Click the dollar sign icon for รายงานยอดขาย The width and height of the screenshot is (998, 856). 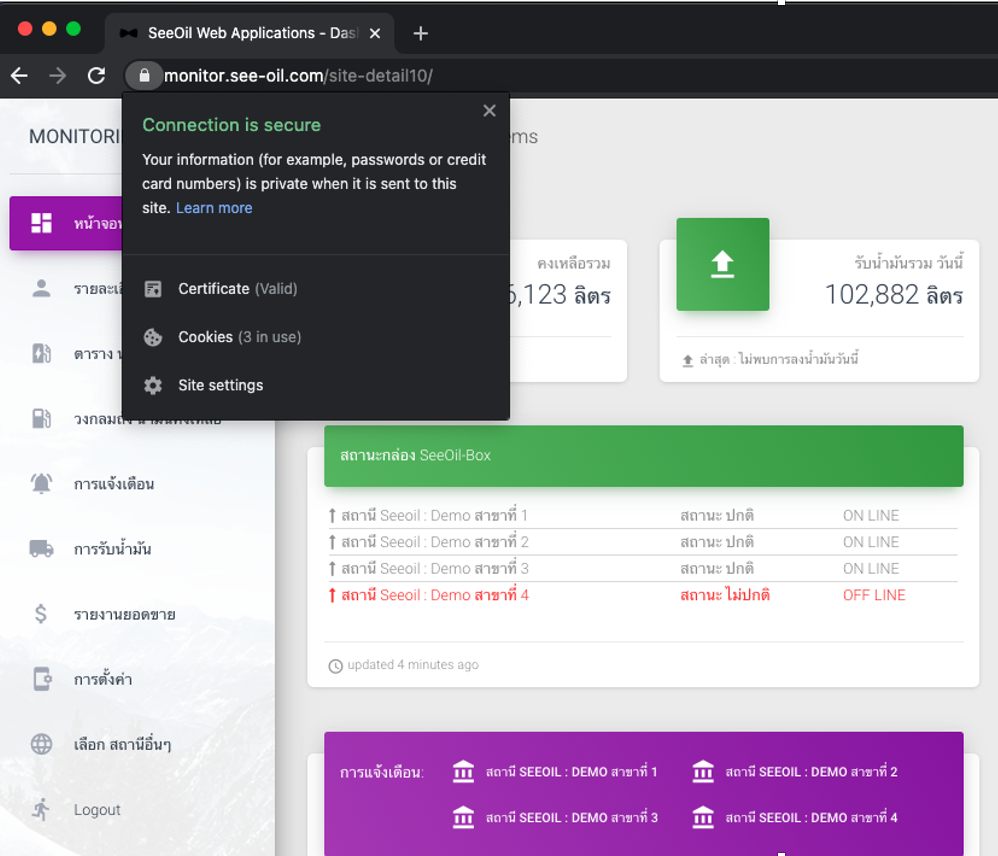[x=41, y=614]
